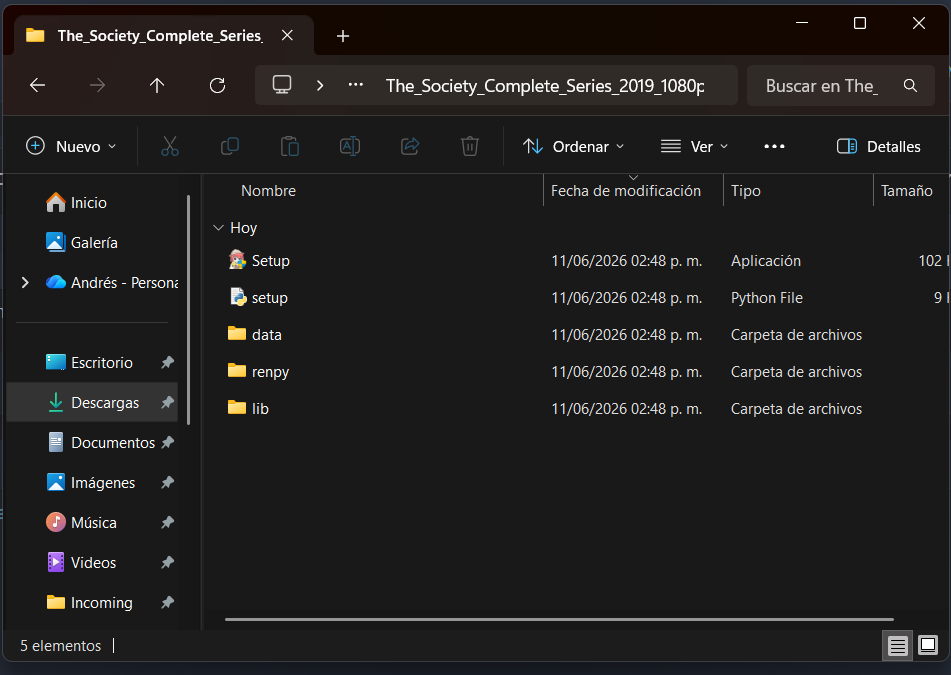951x675 pixels.
Task: Open Música in the sidebar
Action: [93, 523]
